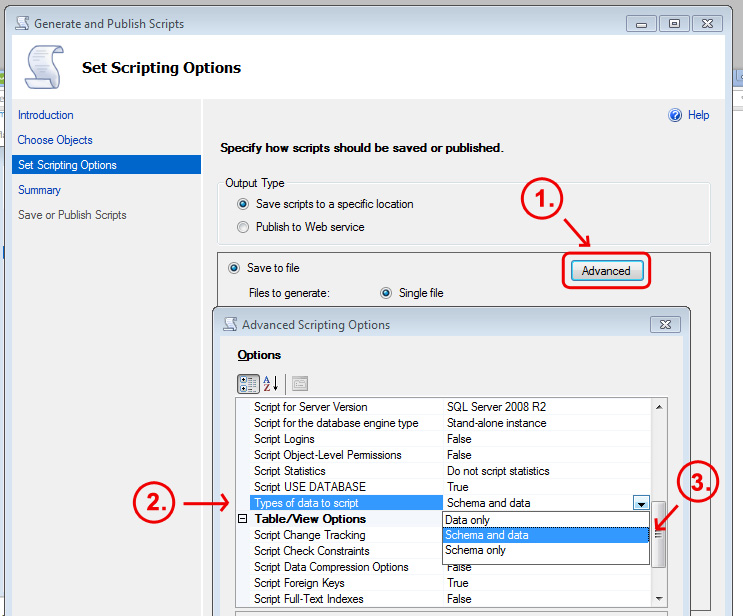Choose Data only from the dropdown list

tap(468, 520)
